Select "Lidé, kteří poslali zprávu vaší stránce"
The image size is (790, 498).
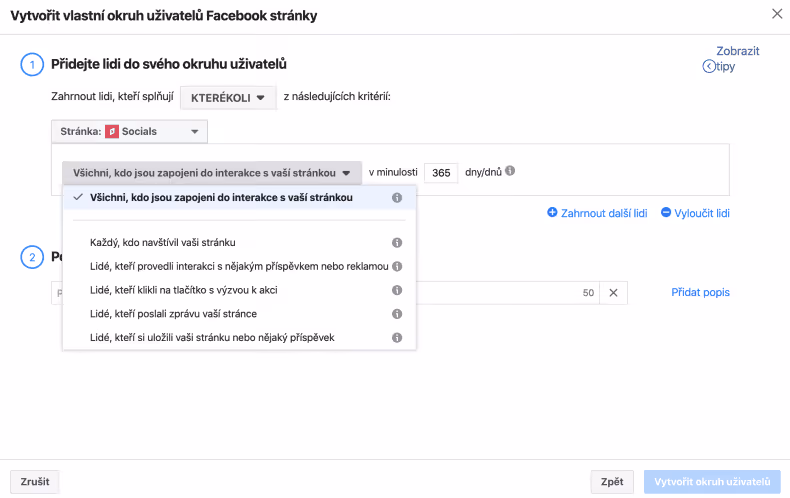pyautogui.click(x=239, y=314)
